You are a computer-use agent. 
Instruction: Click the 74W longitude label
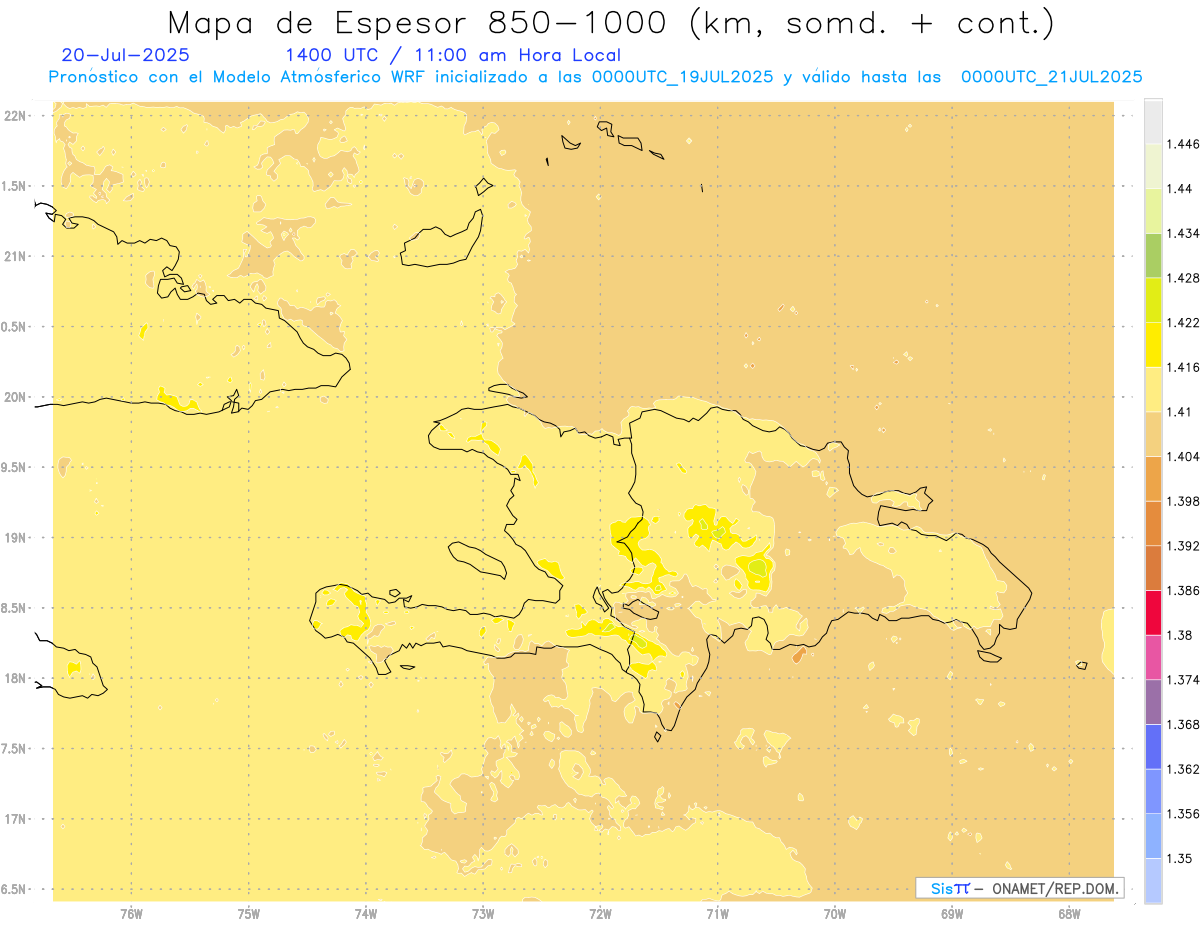tap(366, 913)
